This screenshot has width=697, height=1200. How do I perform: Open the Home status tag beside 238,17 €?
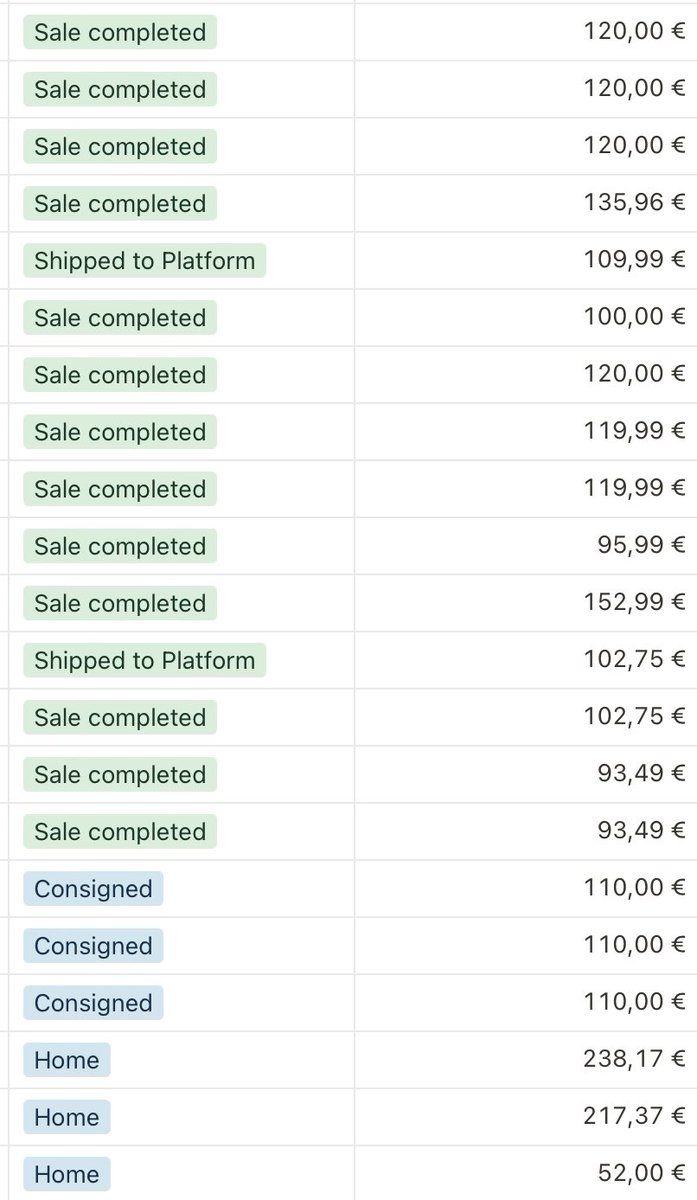67,1060
